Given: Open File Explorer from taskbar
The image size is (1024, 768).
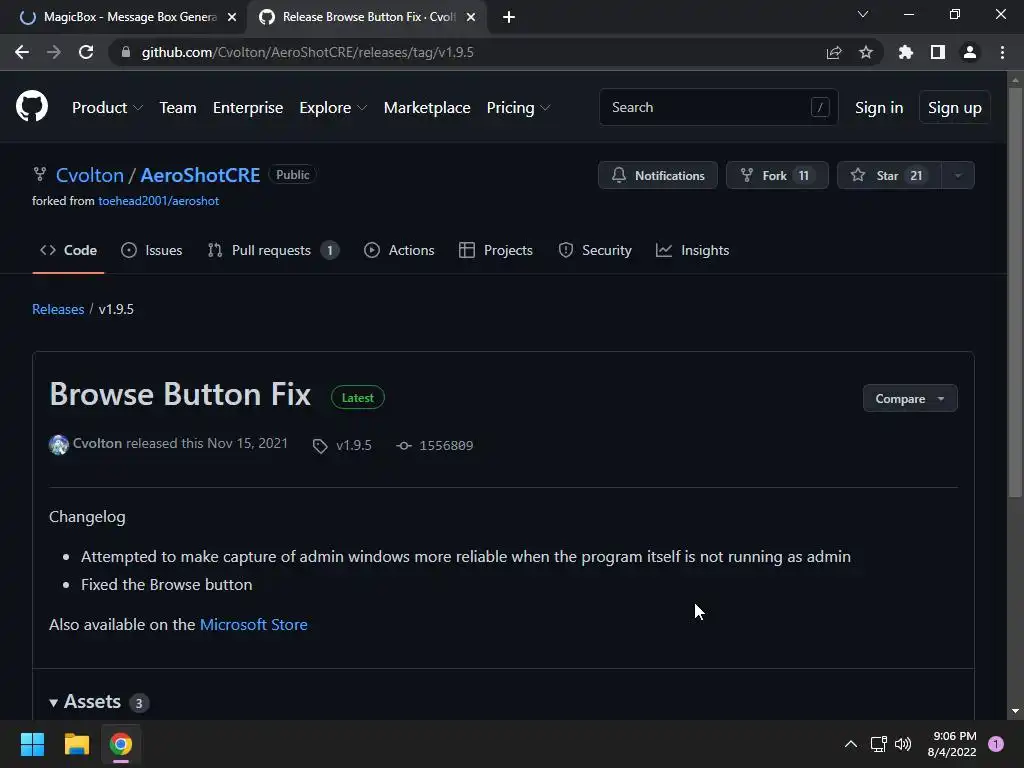Looking at the screenshot, I should pyautogui.click(x=76, y=744).
